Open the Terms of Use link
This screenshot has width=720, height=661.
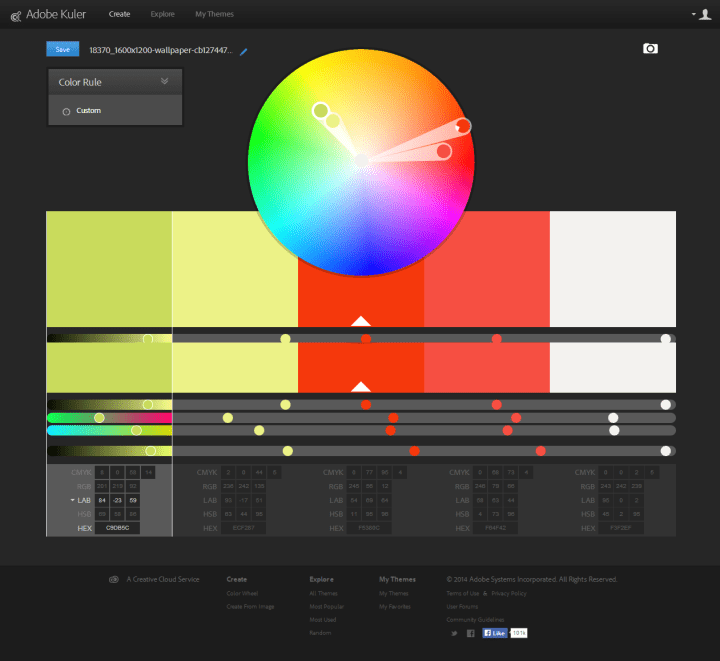point(463,594)
